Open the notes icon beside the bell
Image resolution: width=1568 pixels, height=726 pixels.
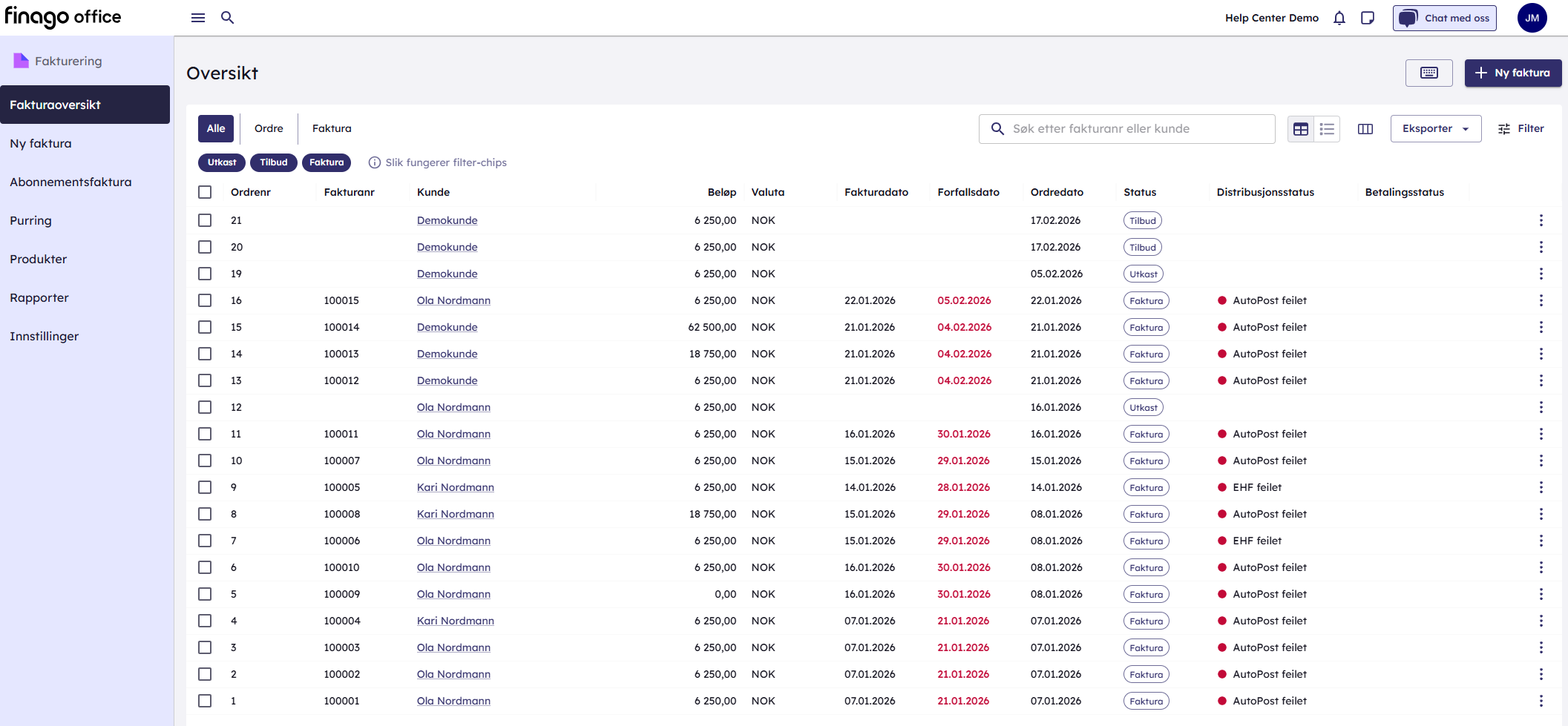[1368, 18]
